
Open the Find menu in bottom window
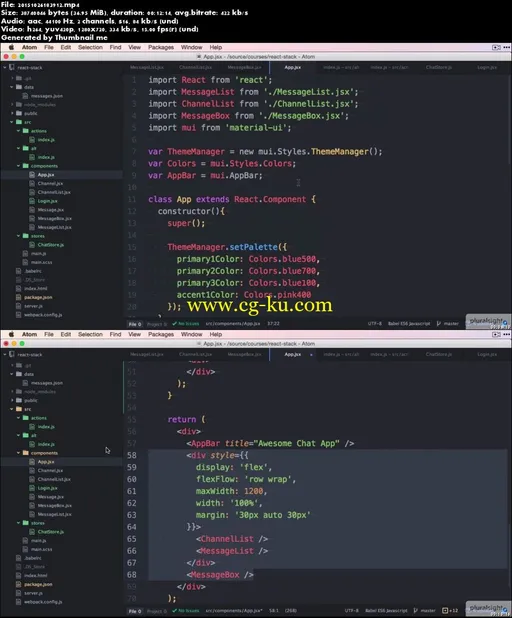point(115,334)
